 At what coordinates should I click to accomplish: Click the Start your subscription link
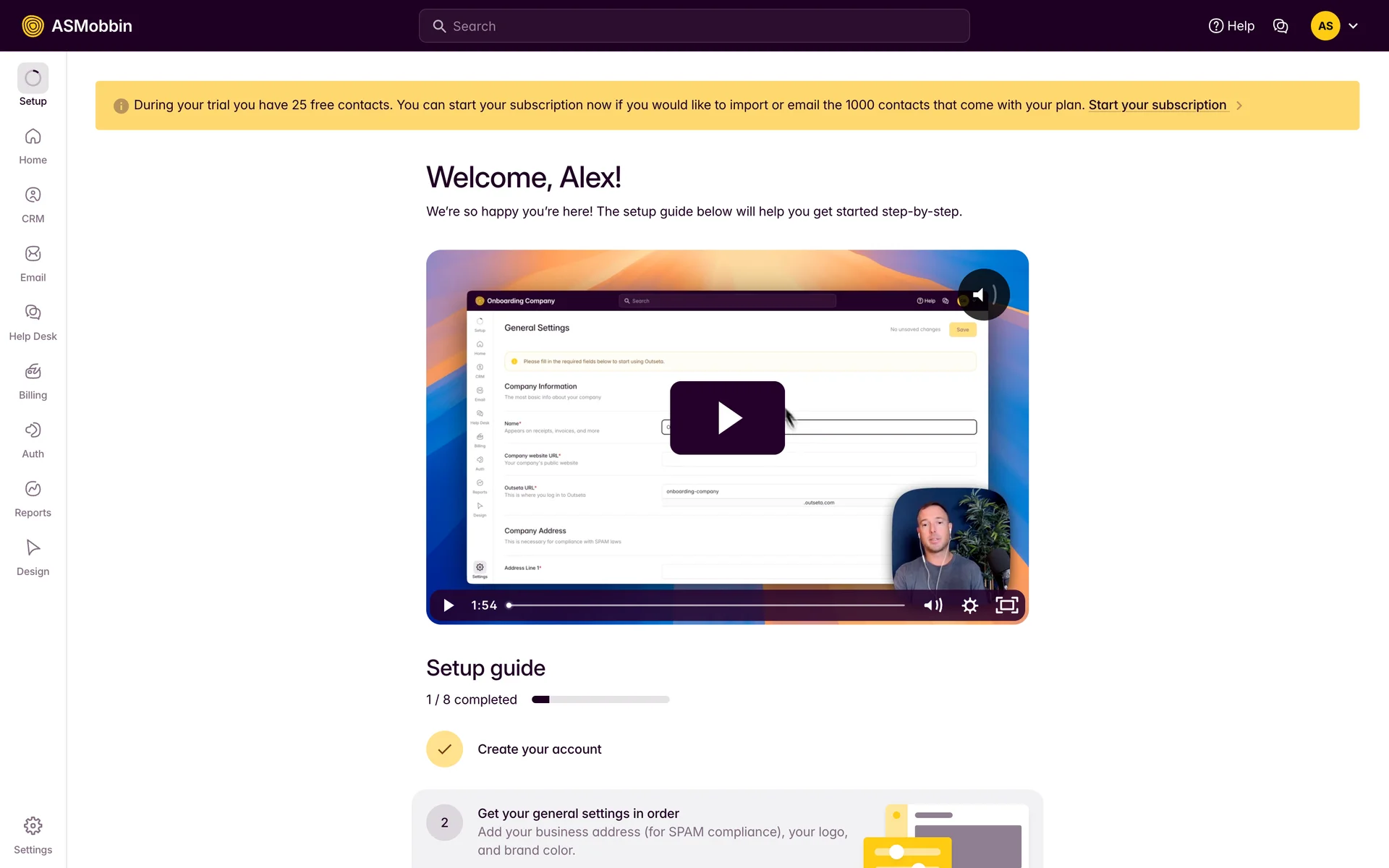point(1157,105)
